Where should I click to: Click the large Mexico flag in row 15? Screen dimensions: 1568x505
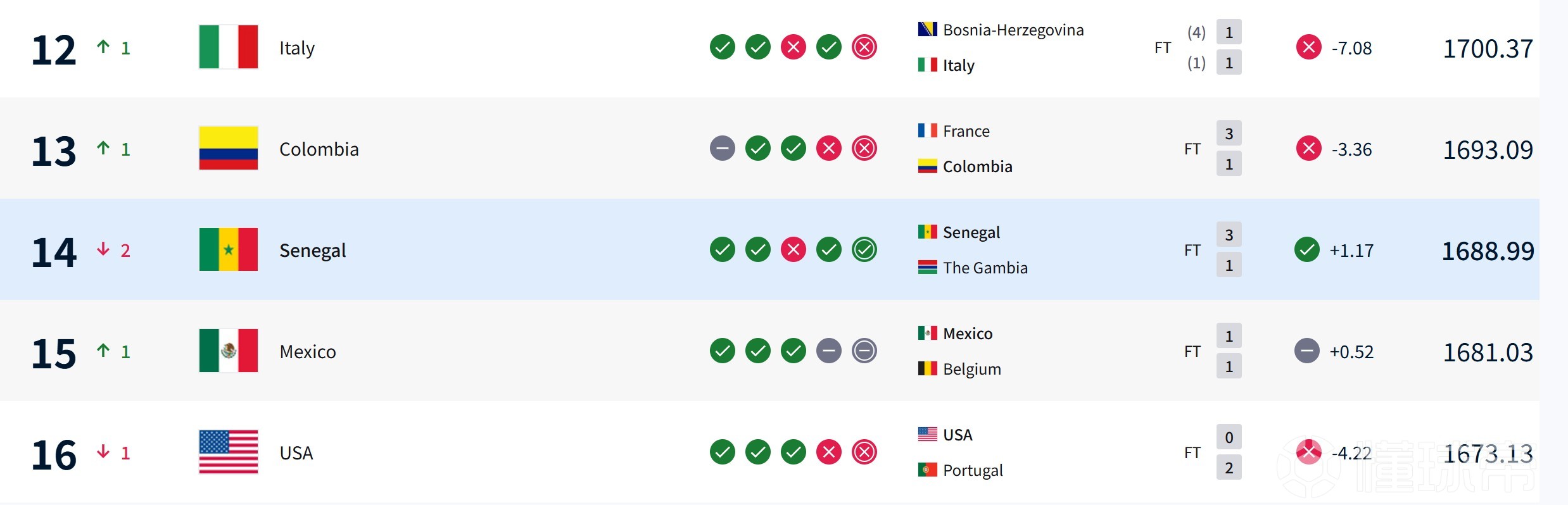click(228, 351)
